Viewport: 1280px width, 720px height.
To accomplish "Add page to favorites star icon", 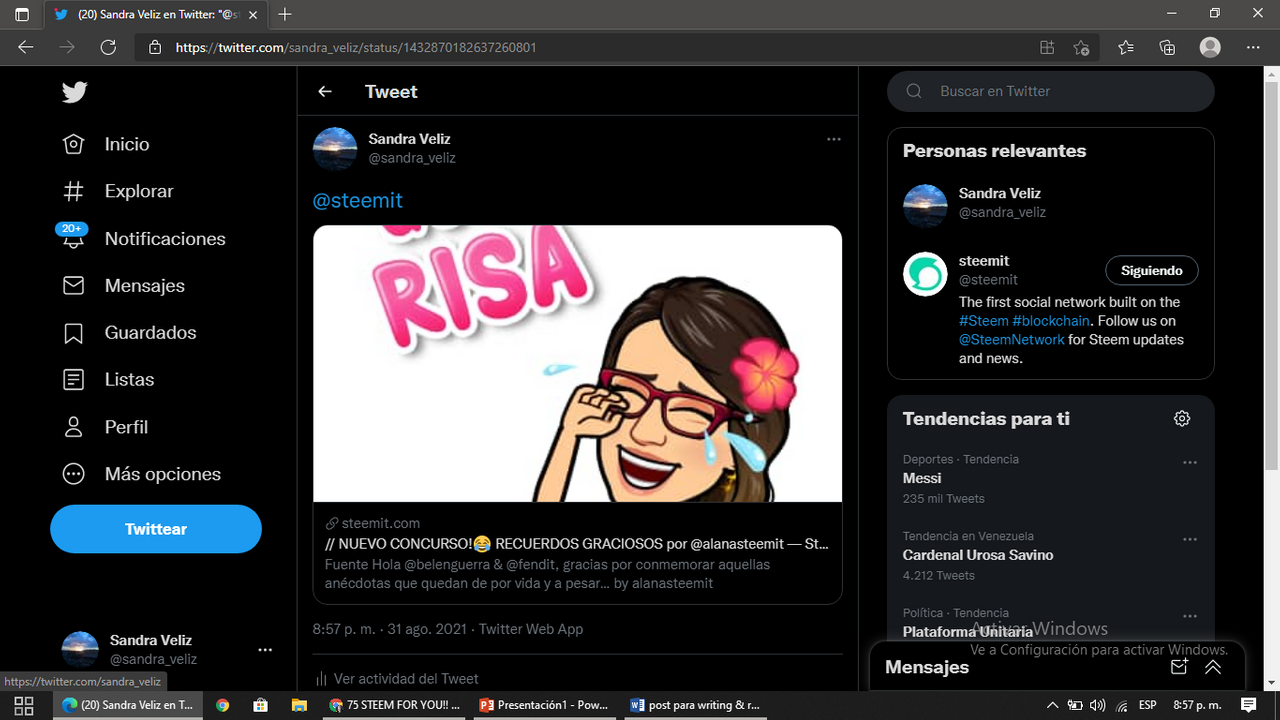I will 1081,47.
